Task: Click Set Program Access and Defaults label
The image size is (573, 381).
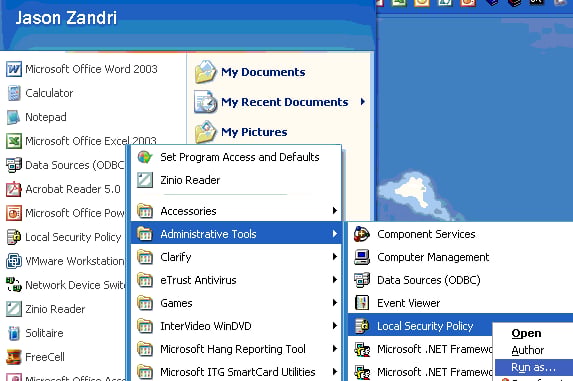Action: 240,157
